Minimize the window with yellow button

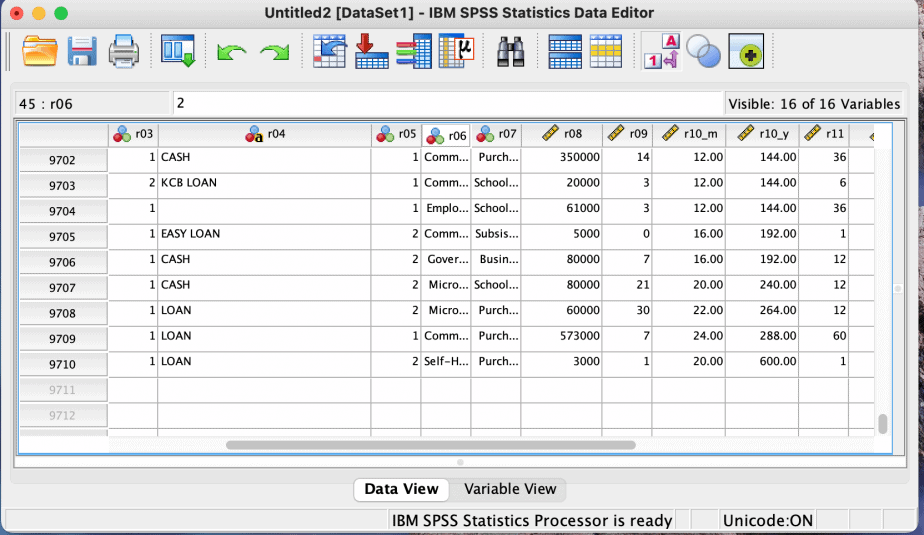point(39,14)
